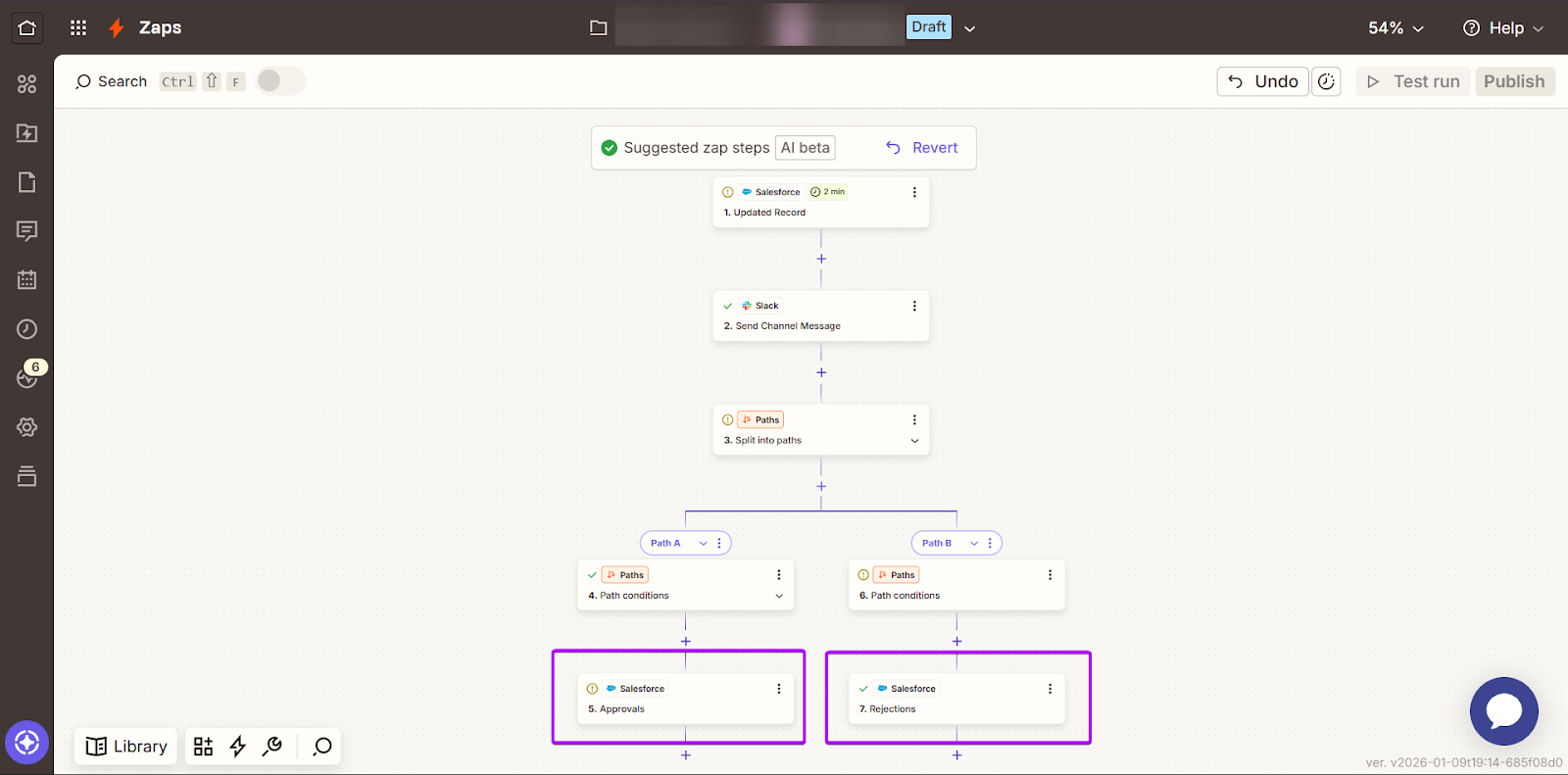This screenshot has width=1568, height=775.
Task: Open three-dot menu on Path A label
Action: pyautogui.click(x=719, y=543)
